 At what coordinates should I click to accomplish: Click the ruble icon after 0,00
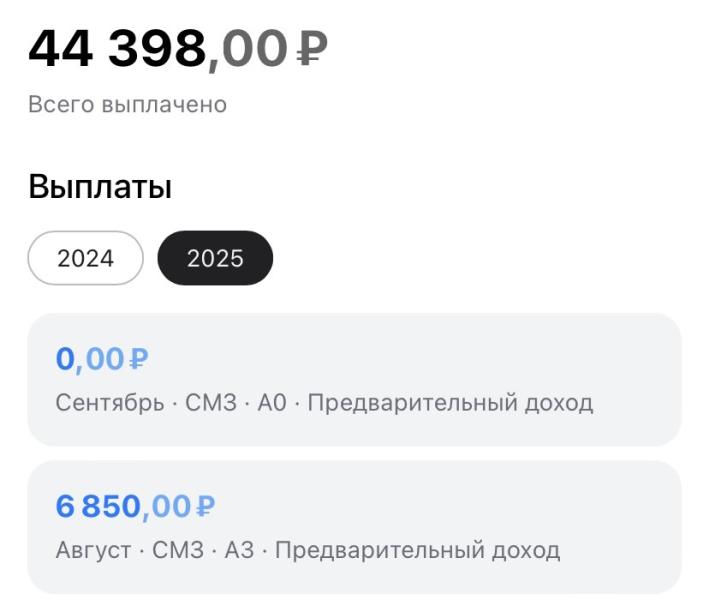click(139, 359)
